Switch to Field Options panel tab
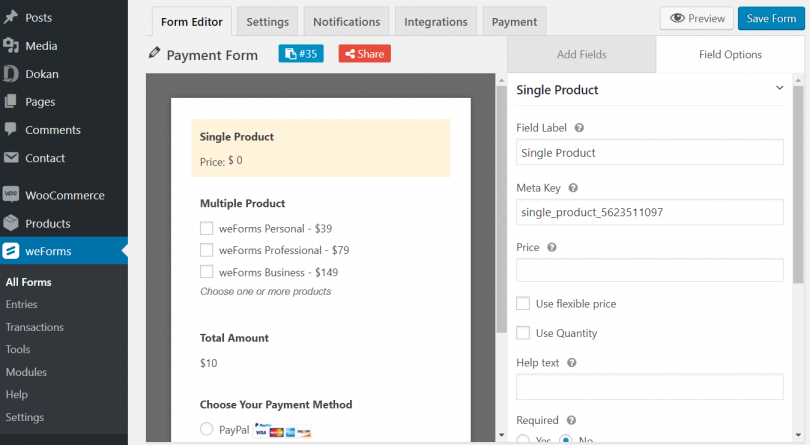Screen dimensions: 810x445 click(x=730, y=54)
